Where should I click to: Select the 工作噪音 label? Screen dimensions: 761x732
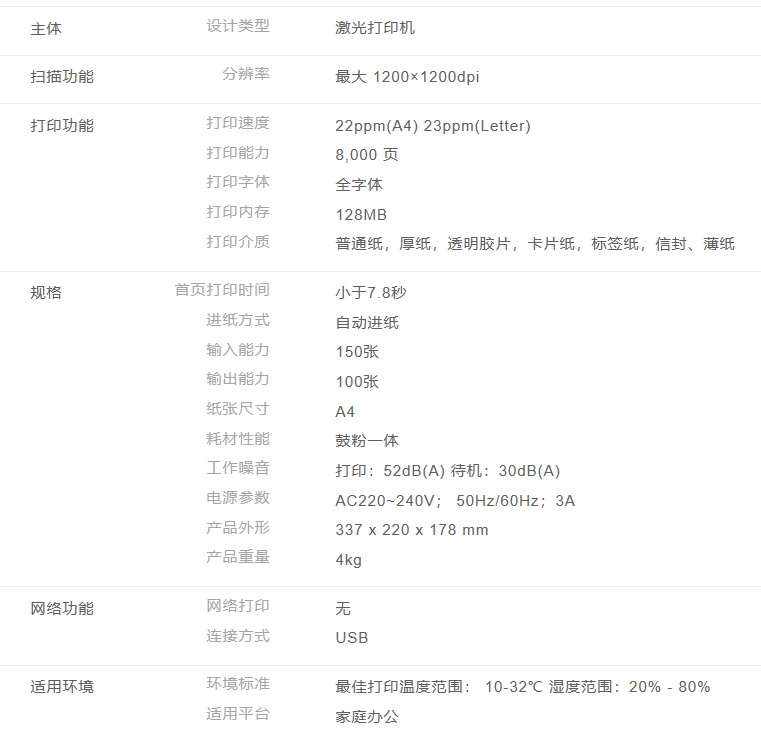(238, 468)
